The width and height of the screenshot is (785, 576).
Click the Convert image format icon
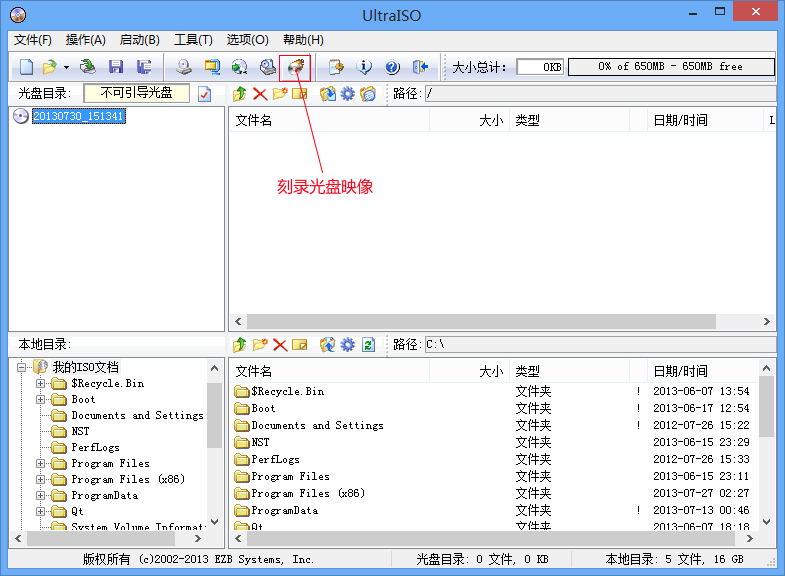240,67
